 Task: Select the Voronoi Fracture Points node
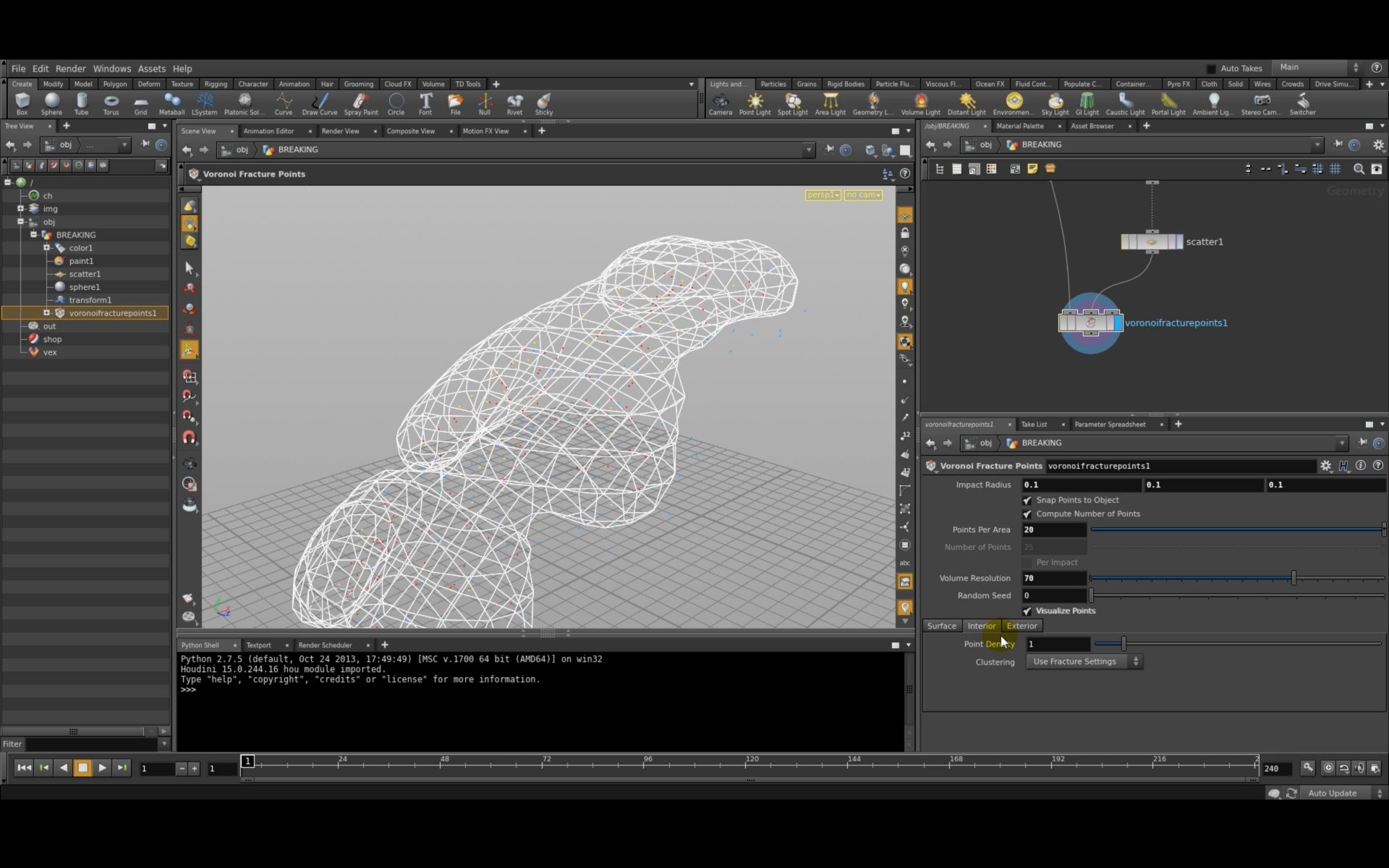1089,322
